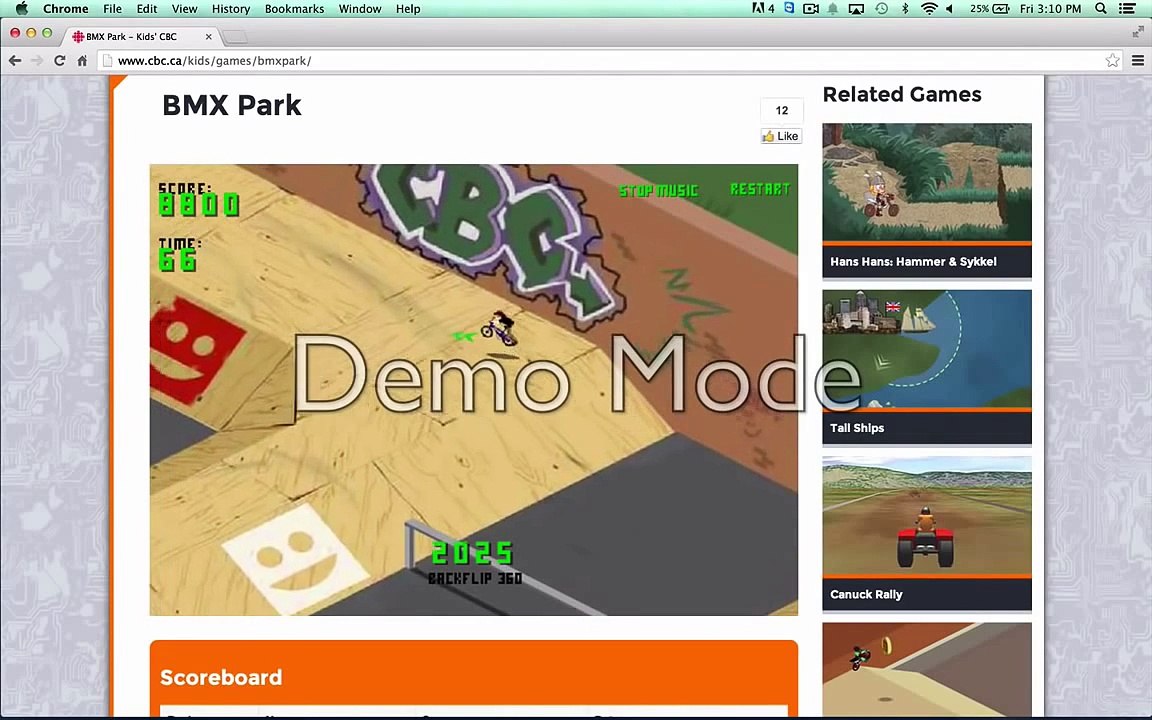Open the Help menu

[x=408, y=9]
